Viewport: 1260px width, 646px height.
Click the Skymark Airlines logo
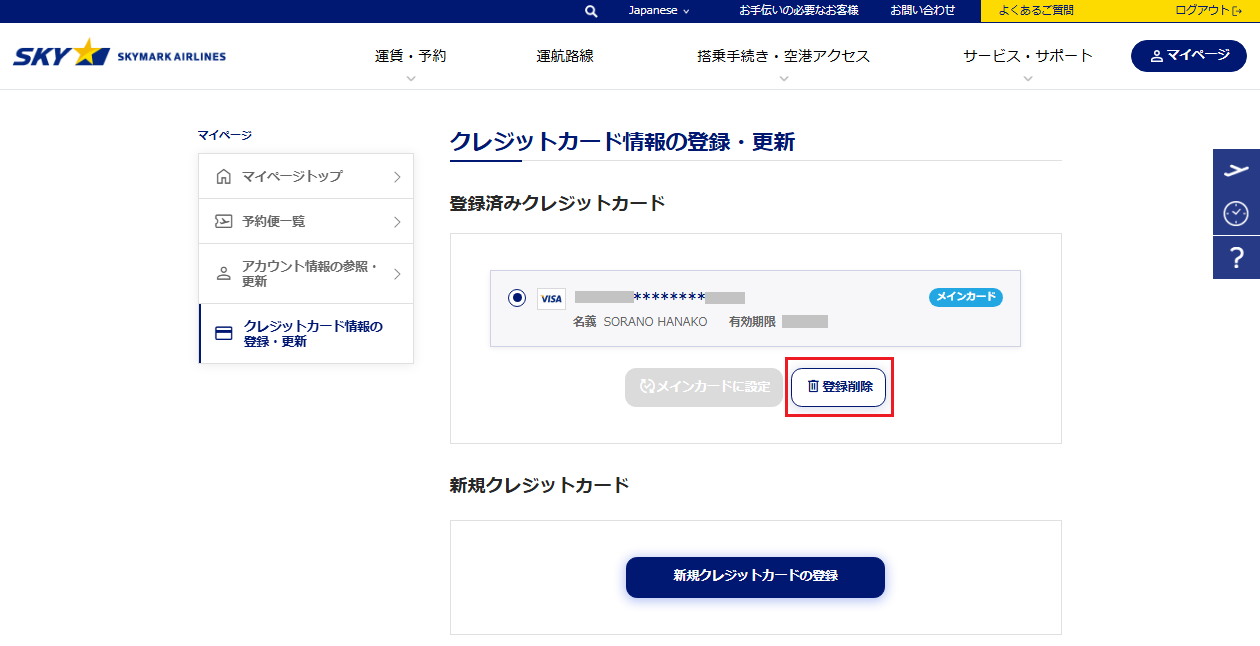point(119,54)
